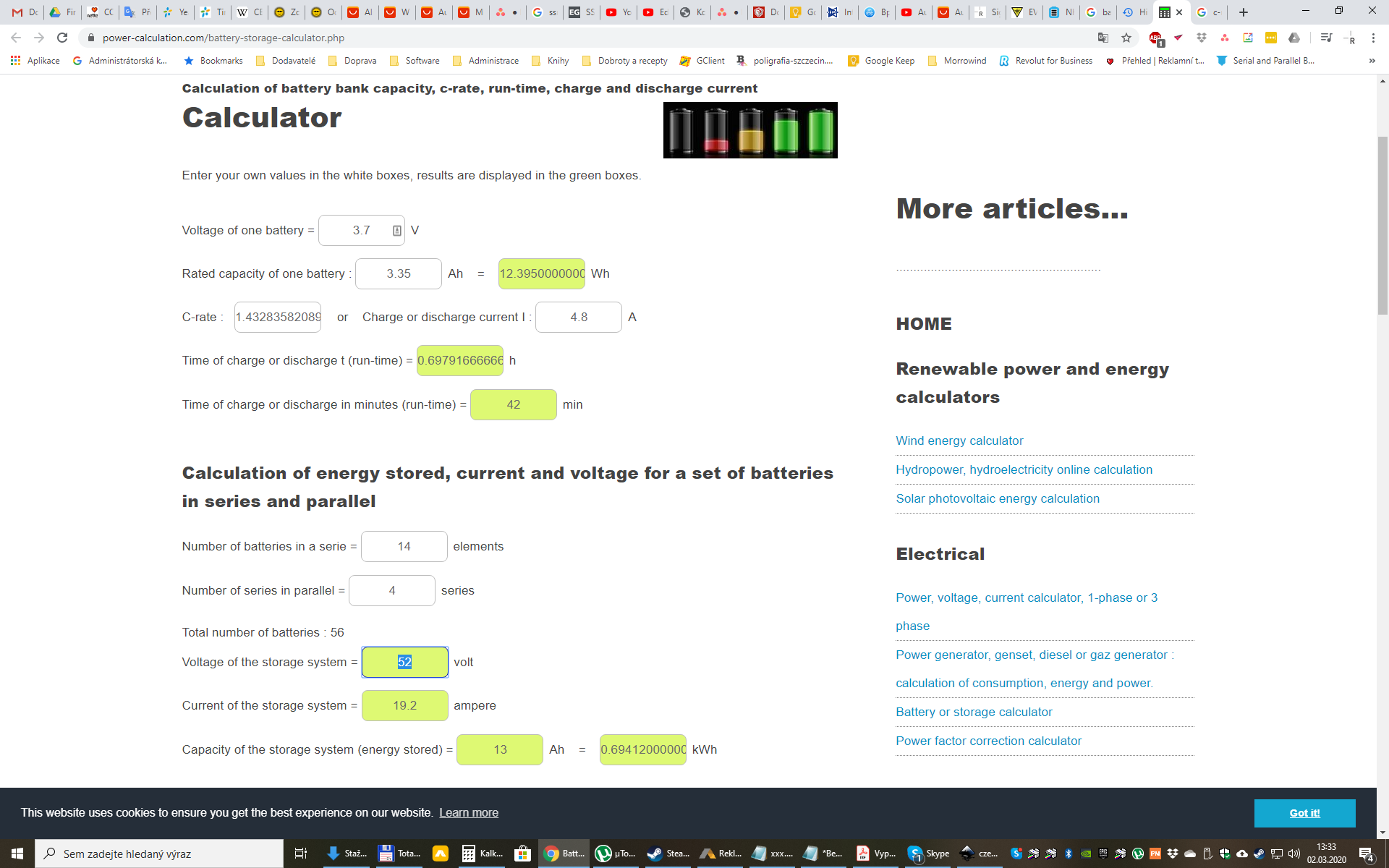Click the Learn more cookie link

(469, 812)
